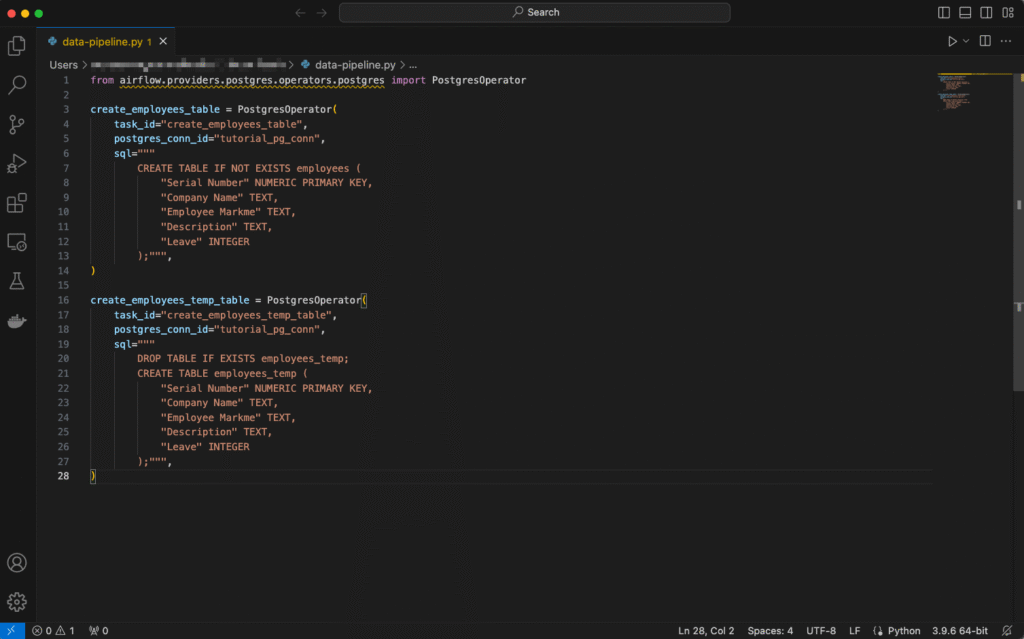
Task: Click the create_employees_temp_table variable name
Action: (x=170, y=300)
